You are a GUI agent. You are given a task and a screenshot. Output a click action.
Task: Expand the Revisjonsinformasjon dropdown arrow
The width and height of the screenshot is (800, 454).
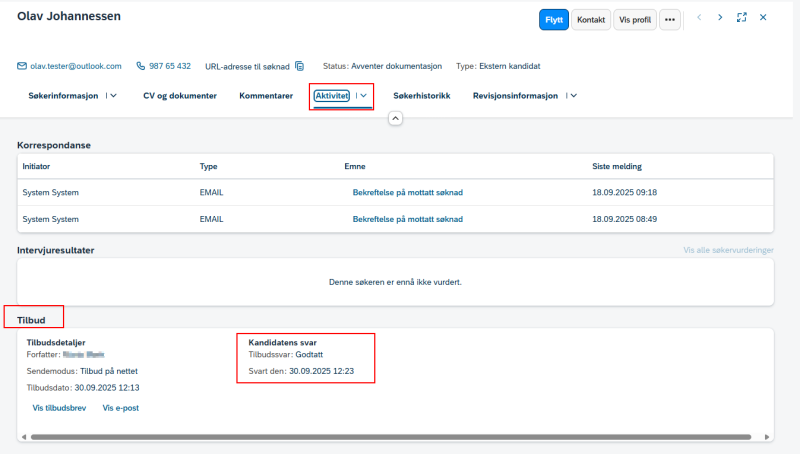[573, 96]
